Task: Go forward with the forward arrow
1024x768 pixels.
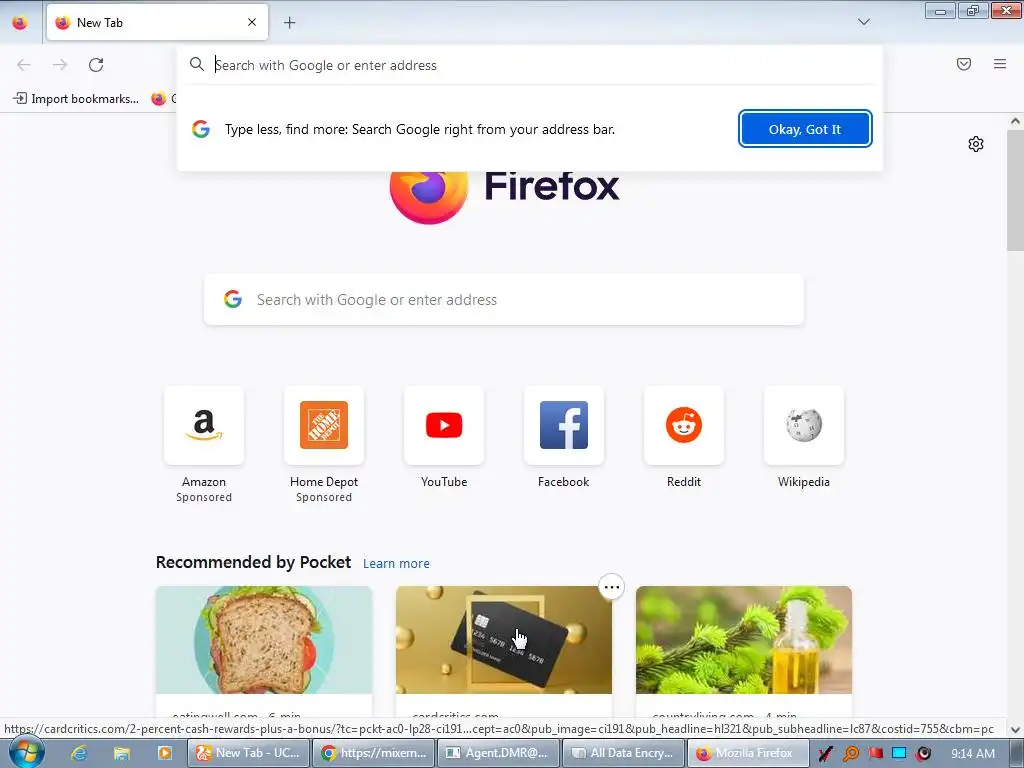Action: point(60,65)
